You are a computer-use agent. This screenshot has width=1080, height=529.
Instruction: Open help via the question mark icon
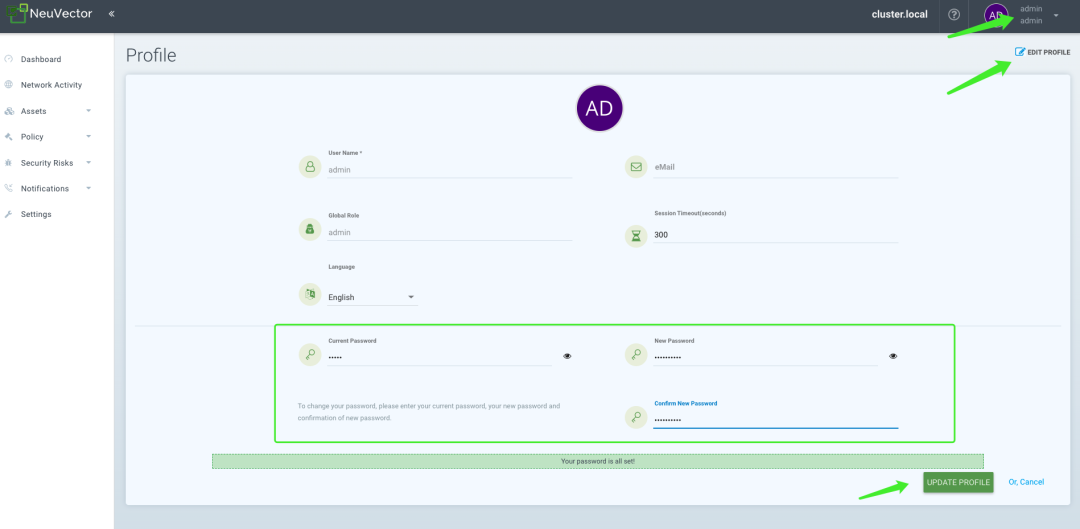coord(954,14)
